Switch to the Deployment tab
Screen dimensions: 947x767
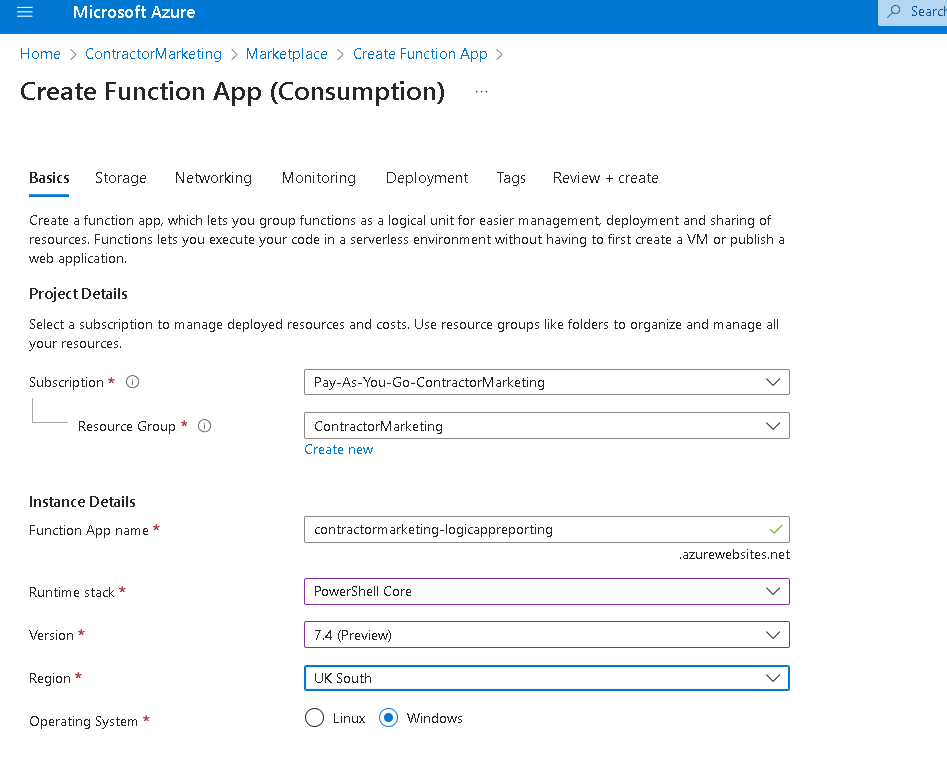pos(427,178)
